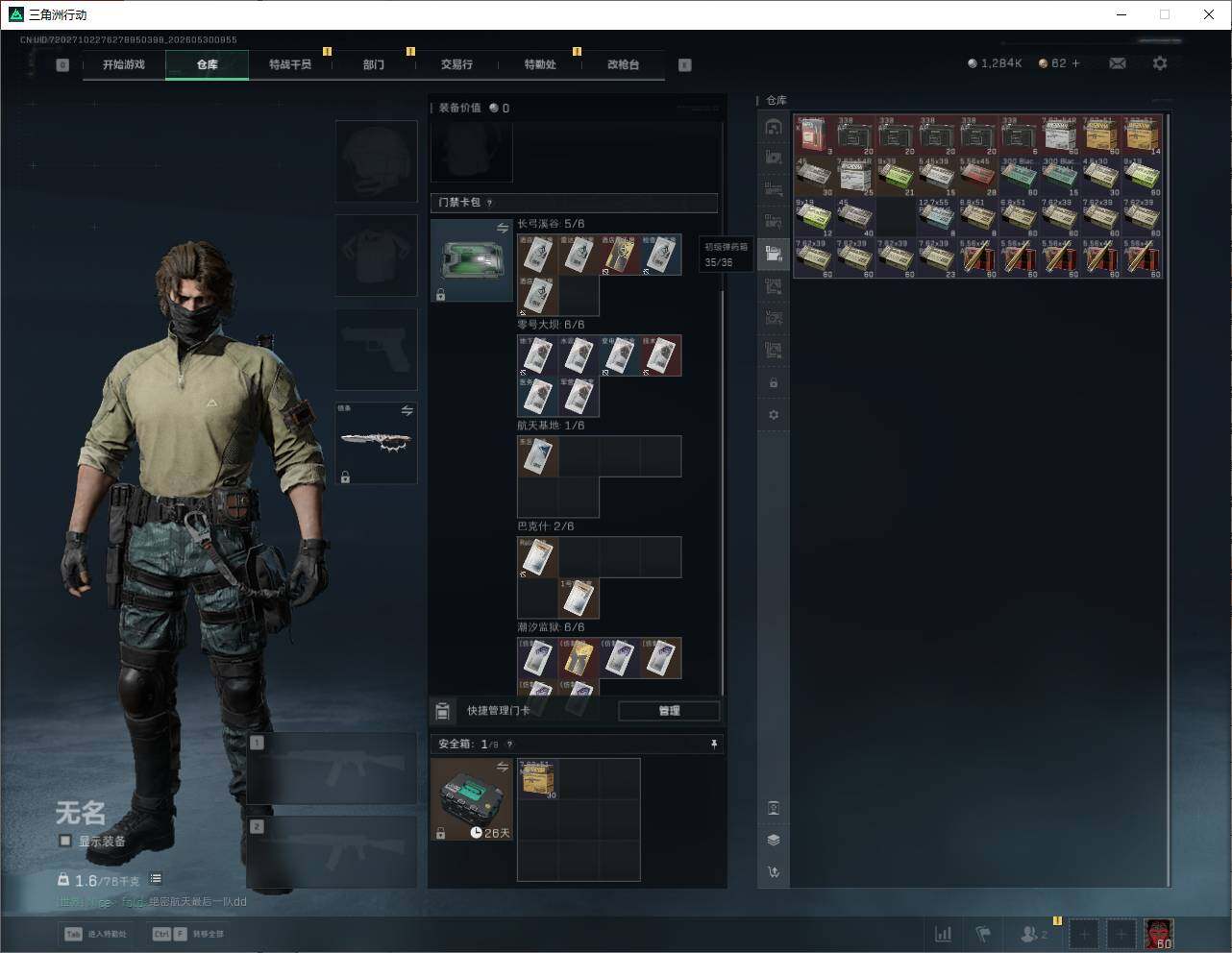Open the statistics bar chart icon
Screen dimensions: 1232x953
tap(944, 934)
